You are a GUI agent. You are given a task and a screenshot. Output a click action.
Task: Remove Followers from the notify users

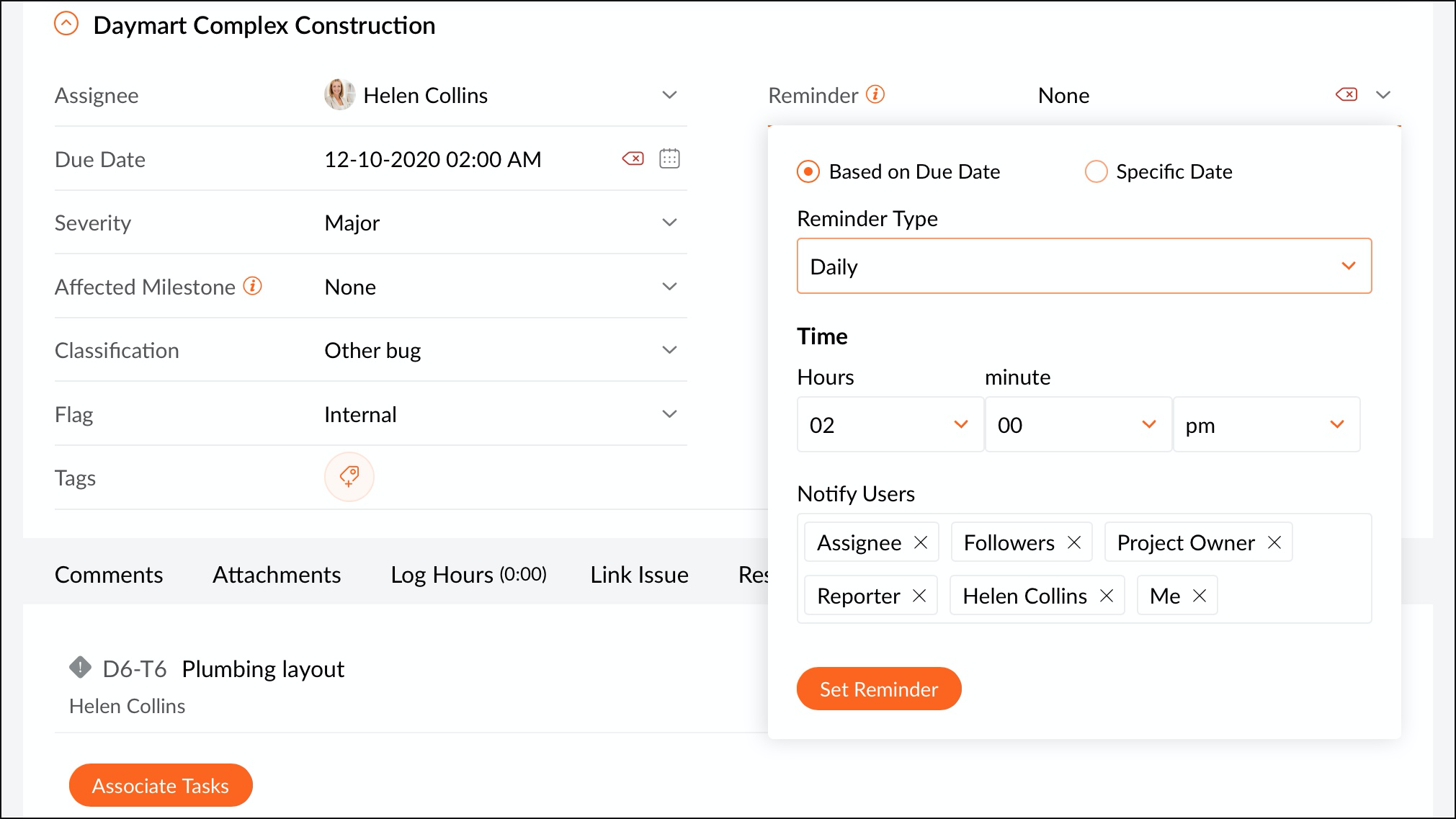pos(1074,542)
